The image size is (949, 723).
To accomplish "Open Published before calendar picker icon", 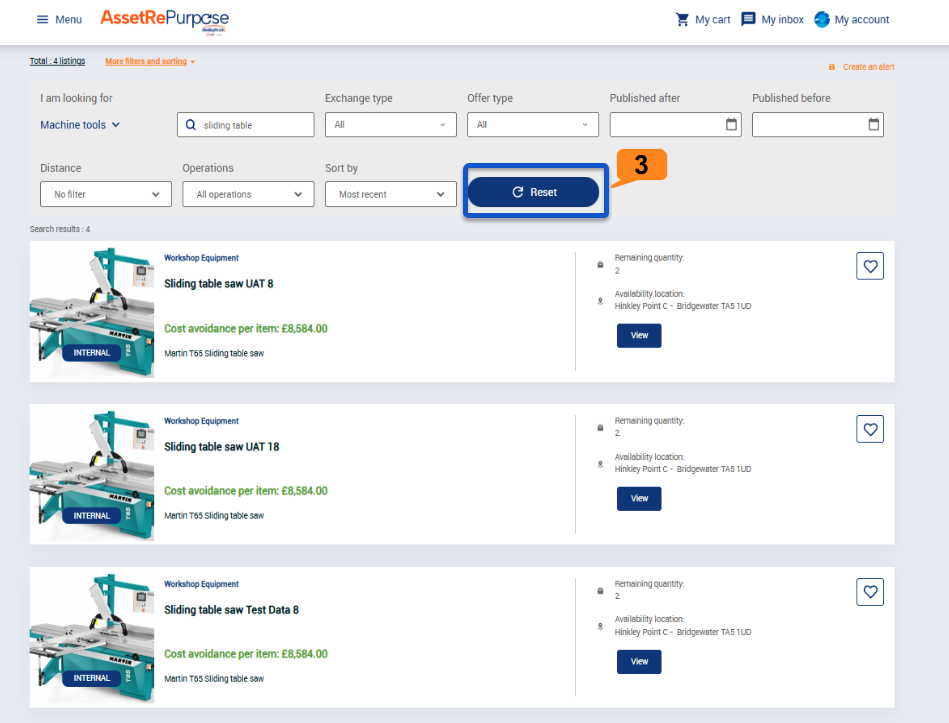I will click(874, 125).
